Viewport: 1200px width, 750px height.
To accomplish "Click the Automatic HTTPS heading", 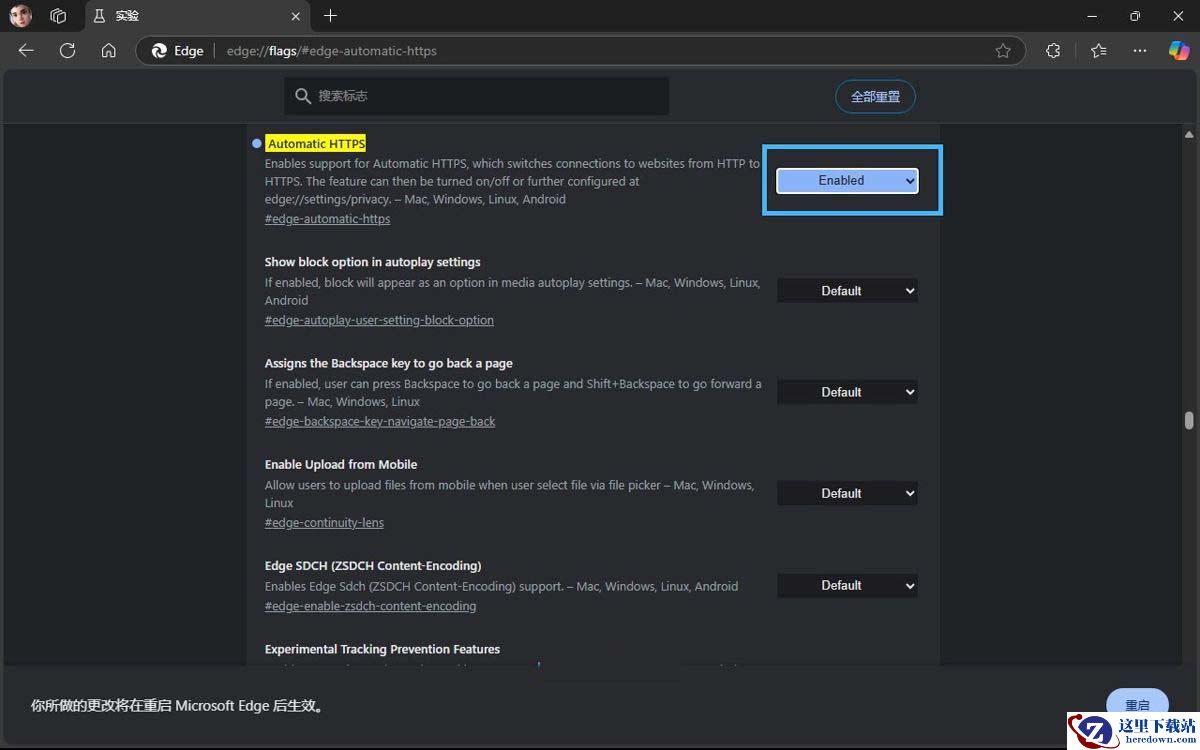I will pyautogui.click(x=316, y=143).
